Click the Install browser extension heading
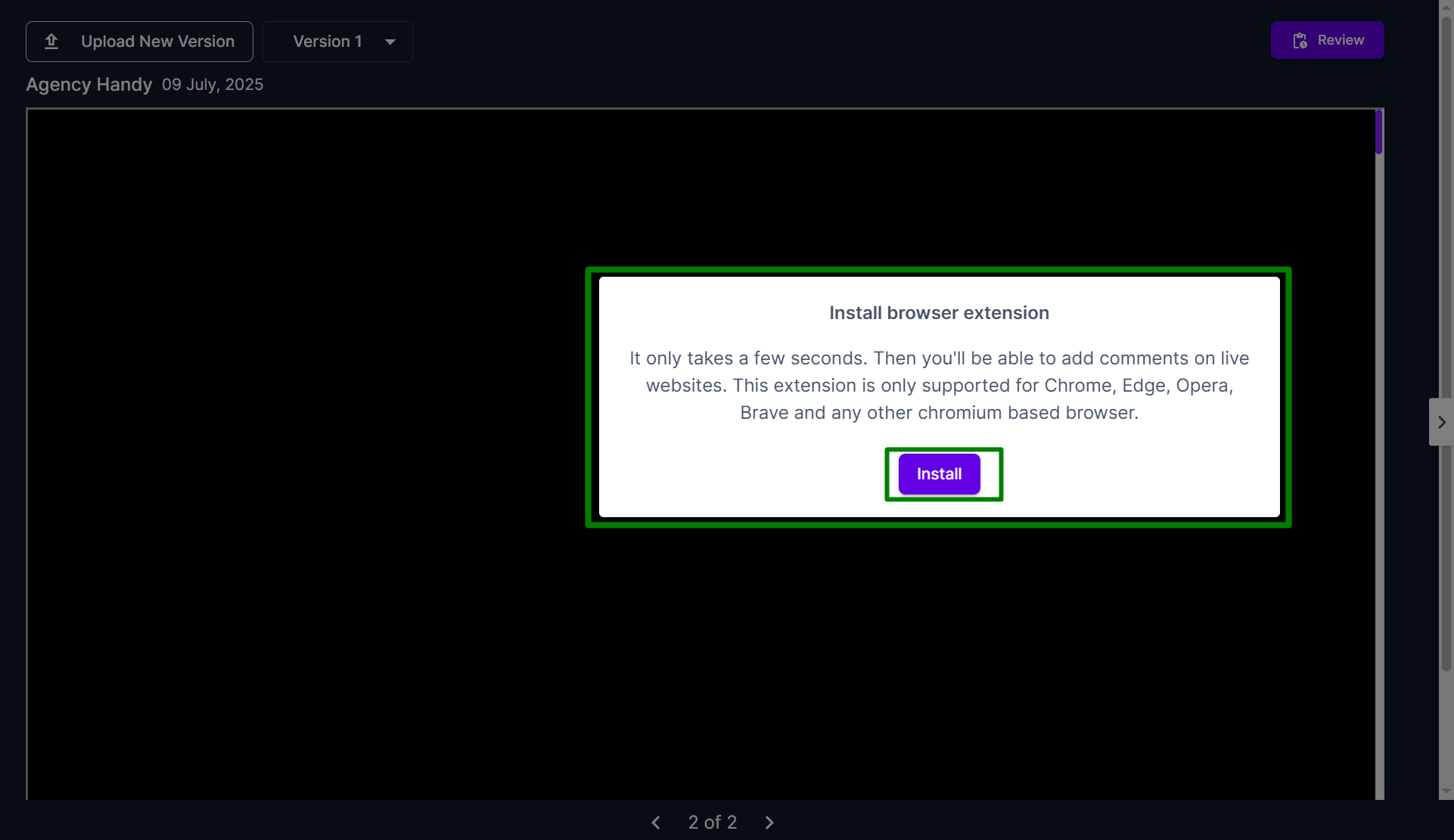Image resolution: width=1454 pixels, height=840 pixels. pos(939,313)
